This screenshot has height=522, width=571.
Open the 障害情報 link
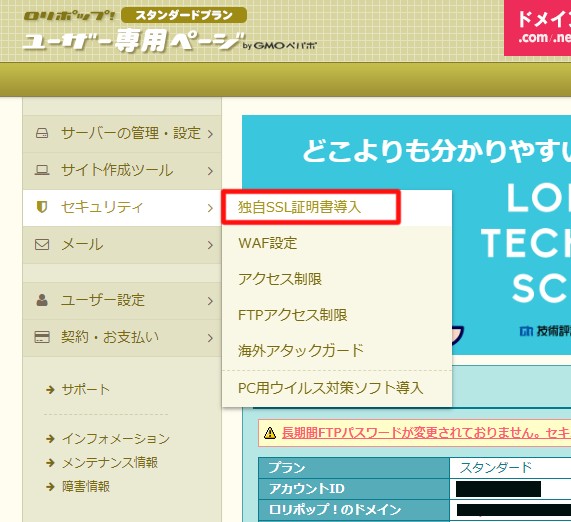86,487
